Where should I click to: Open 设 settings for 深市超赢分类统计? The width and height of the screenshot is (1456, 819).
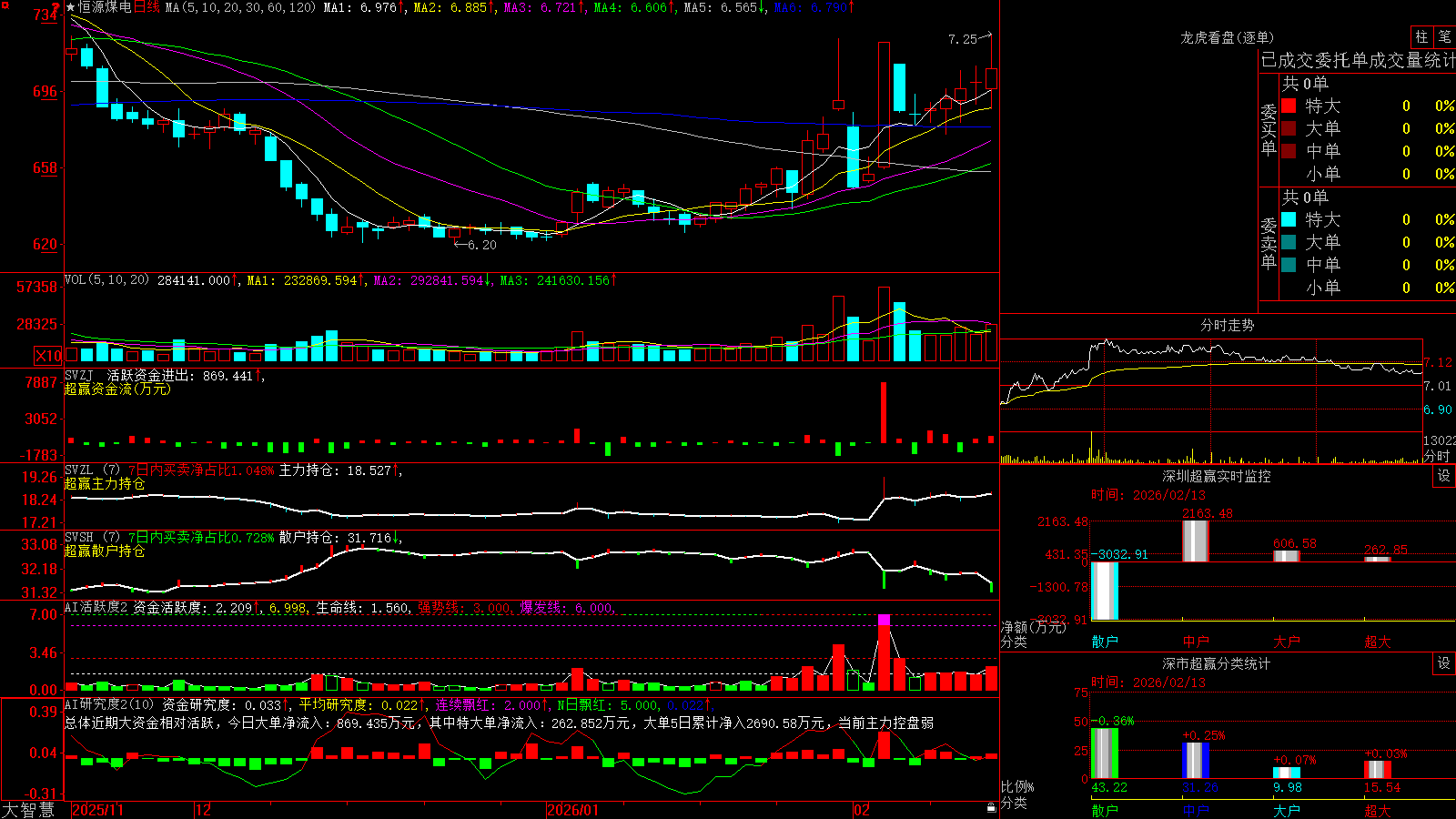(1444, 663)
